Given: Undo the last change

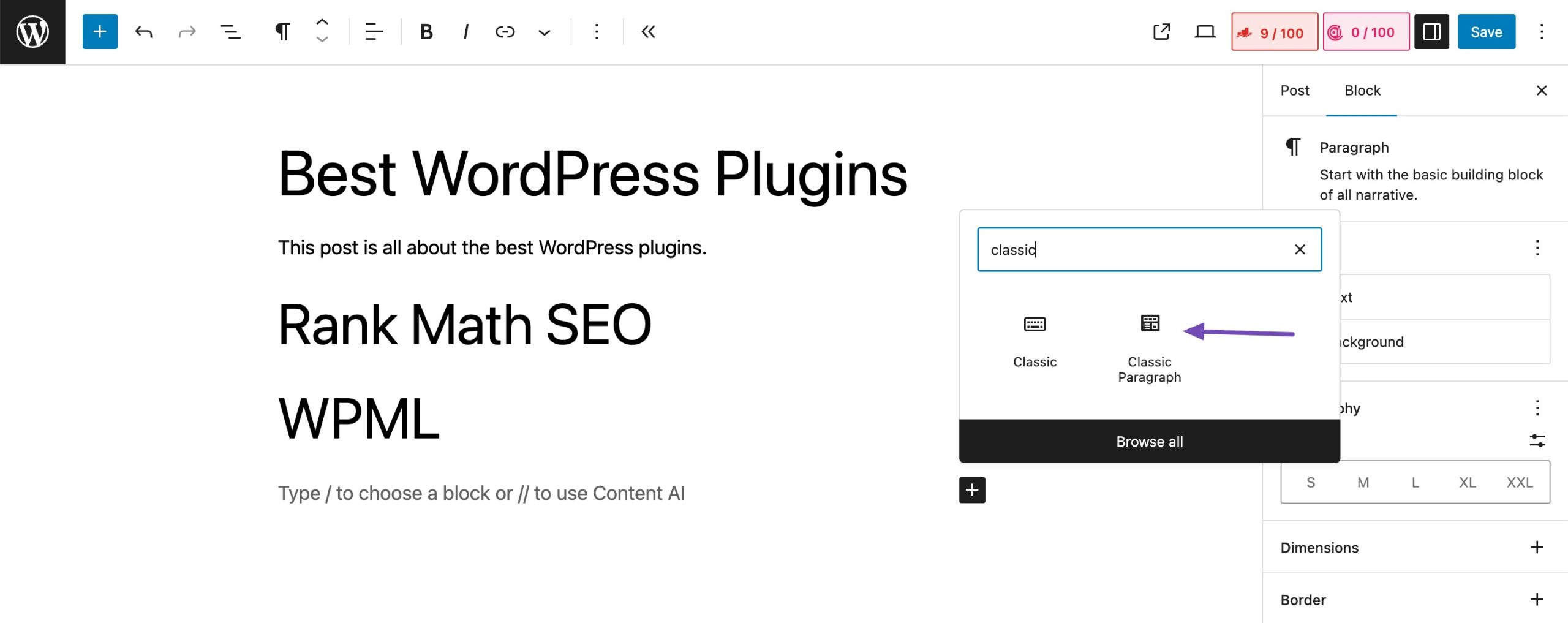Looking at the screenshot, I should click(143, 32).
